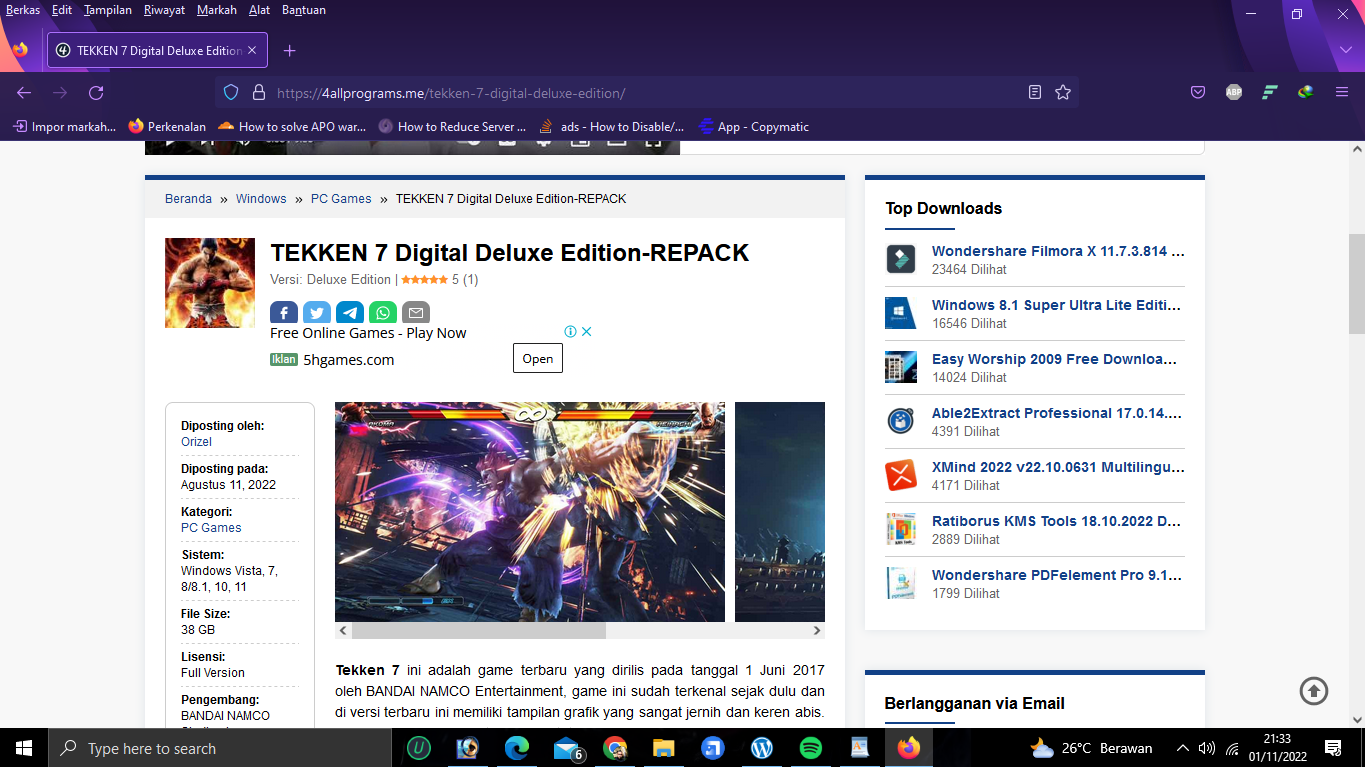Screen dimensions: 1365x767
Task: Open Microsoft Edge from the taskbar
Action: 517,748
